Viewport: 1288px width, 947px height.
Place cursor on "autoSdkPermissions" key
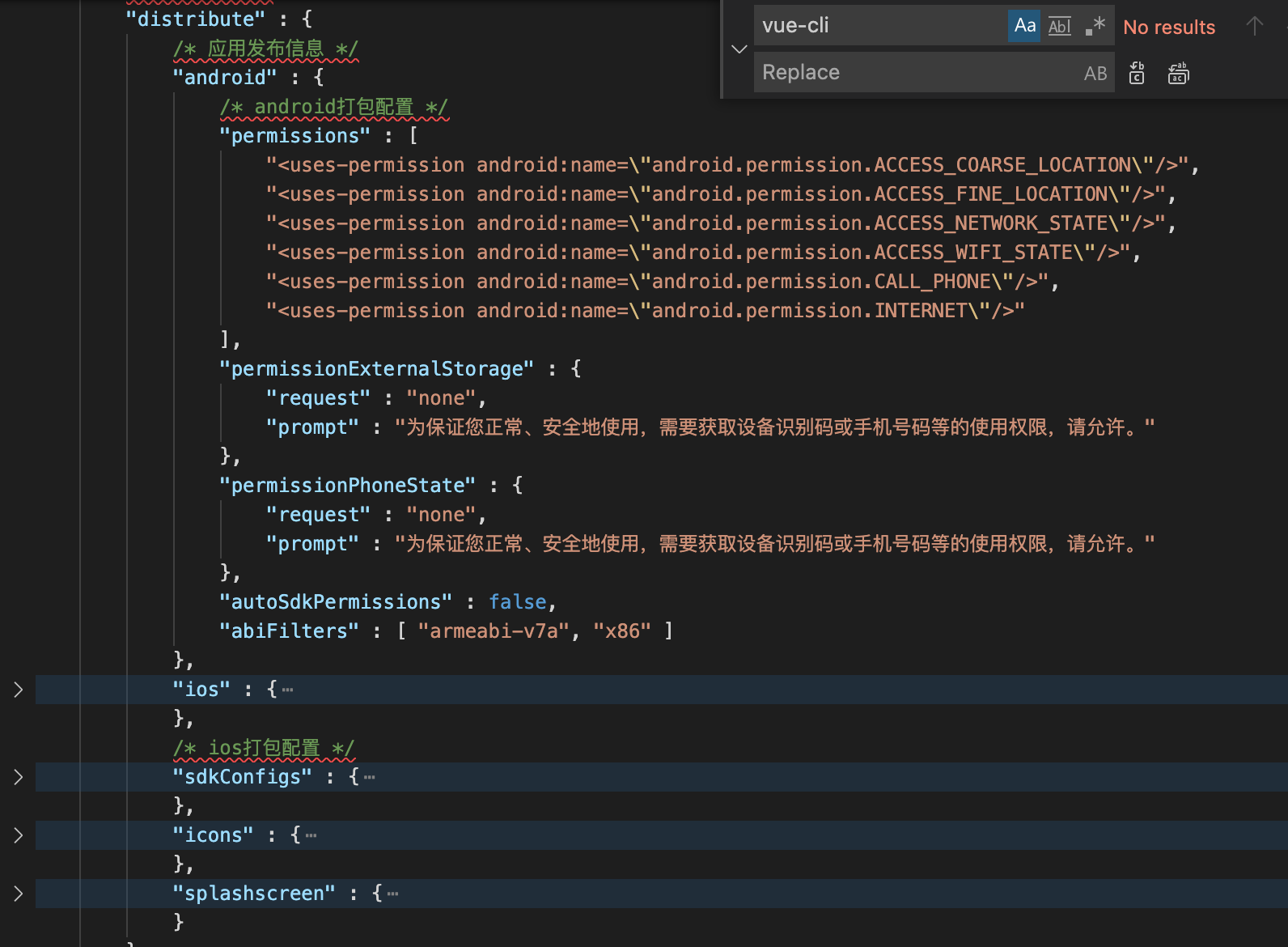[x=335, y=602]
